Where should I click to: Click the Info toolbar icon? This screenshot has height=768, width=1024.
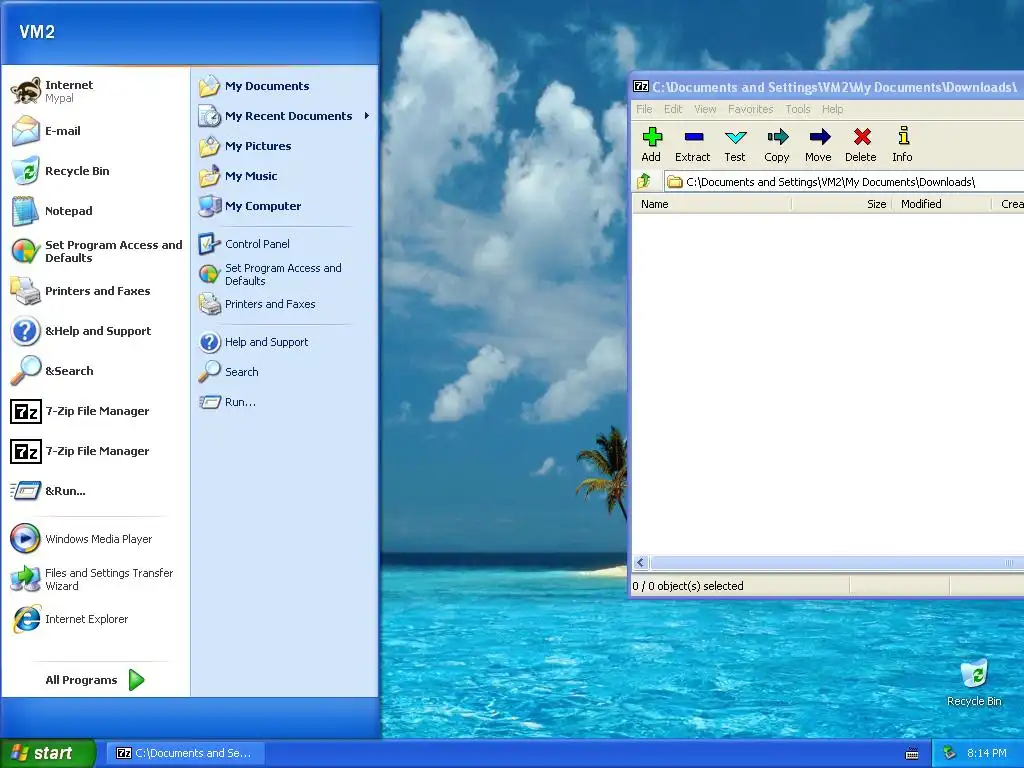pyautogui.click(x=903, y=144)
